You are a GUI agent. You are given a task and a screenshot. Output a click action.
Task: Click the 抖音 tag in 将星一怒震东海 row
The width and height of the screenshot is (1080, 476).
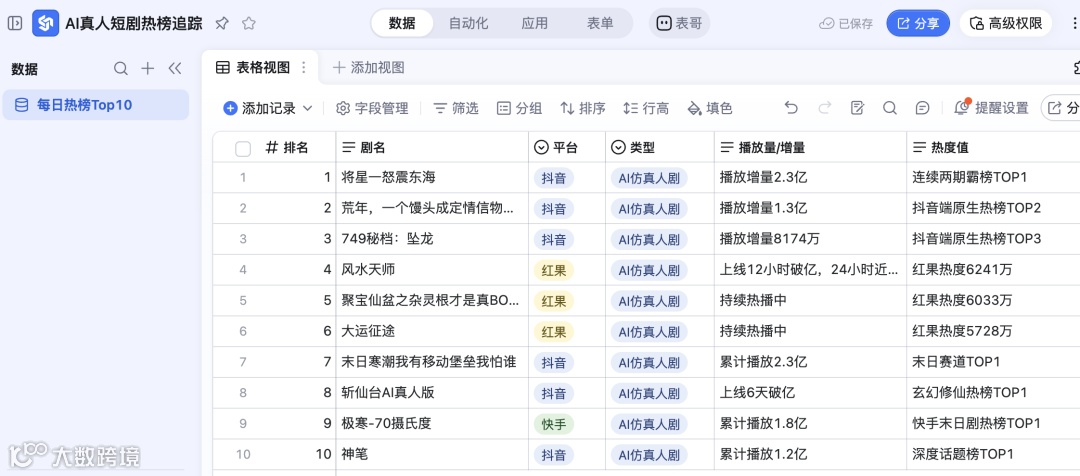[x=554, y=178]
